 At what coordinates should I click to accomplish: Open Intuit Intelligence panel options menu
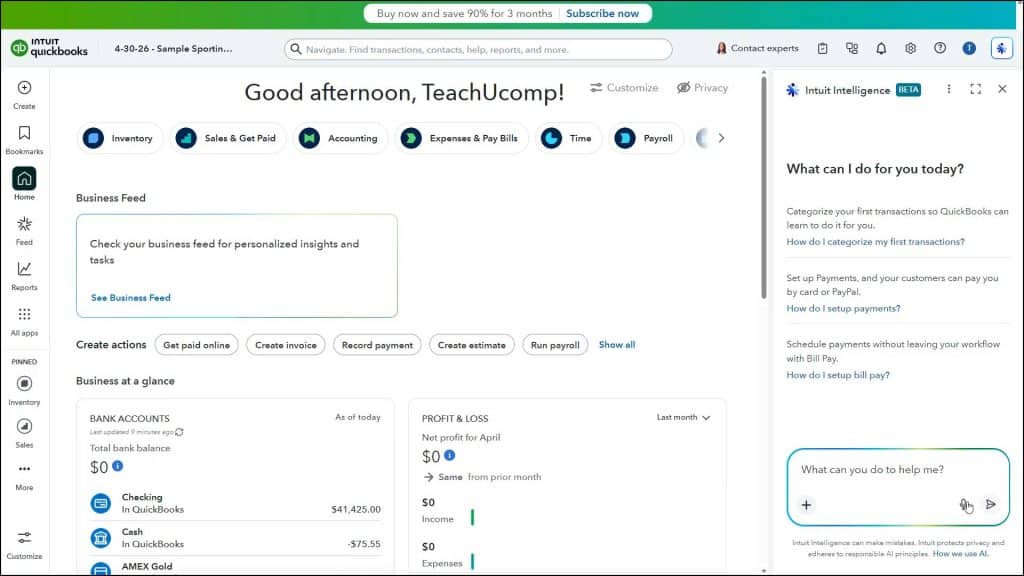point(949,89)
